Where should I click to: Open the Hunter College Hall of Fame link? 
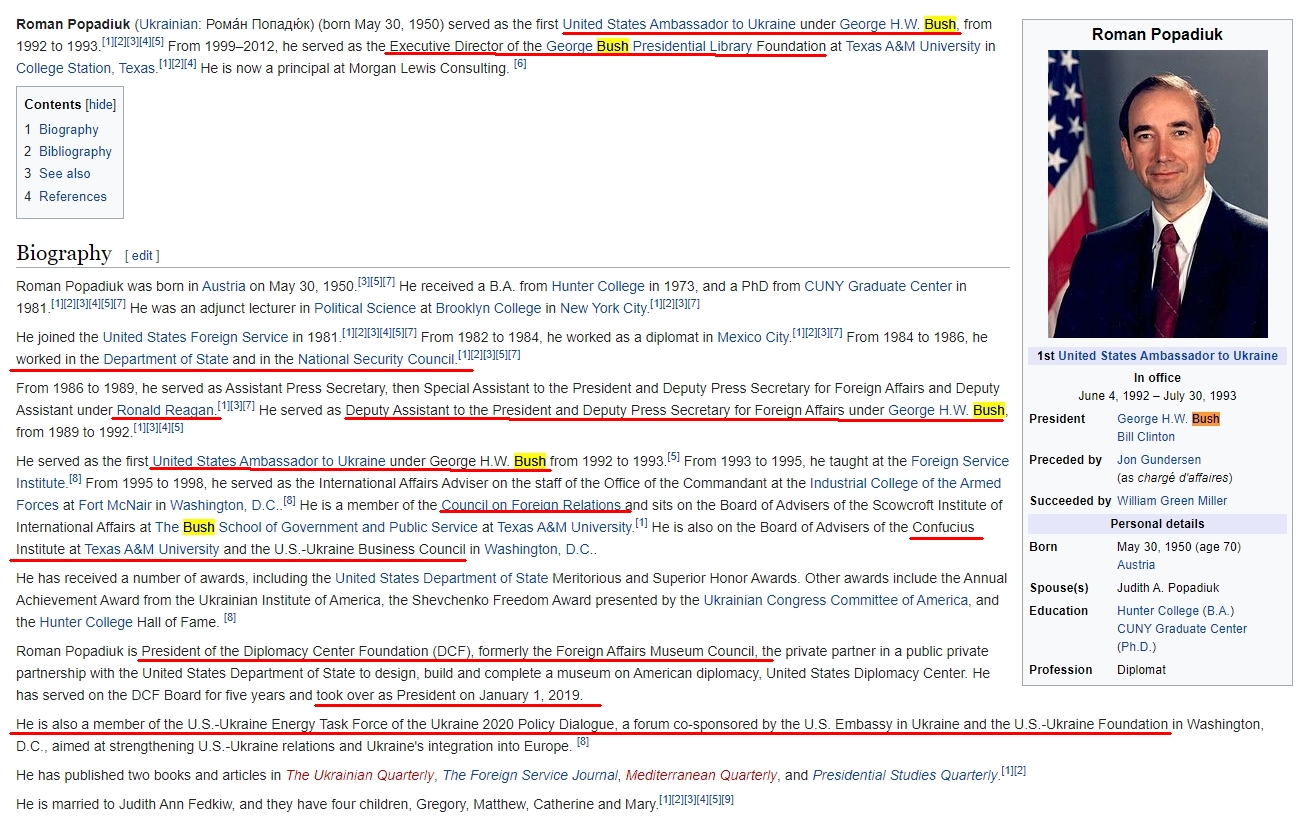point(86,622)
